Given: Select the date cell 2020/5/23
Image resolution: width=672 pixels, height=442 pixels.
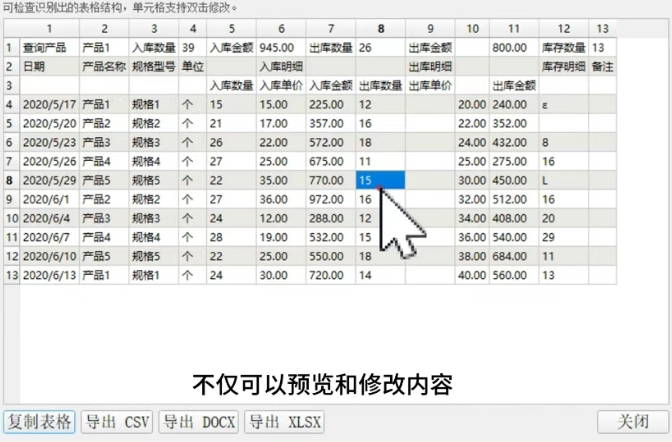Looking at the screenshot, I should [x=49, y=142].
